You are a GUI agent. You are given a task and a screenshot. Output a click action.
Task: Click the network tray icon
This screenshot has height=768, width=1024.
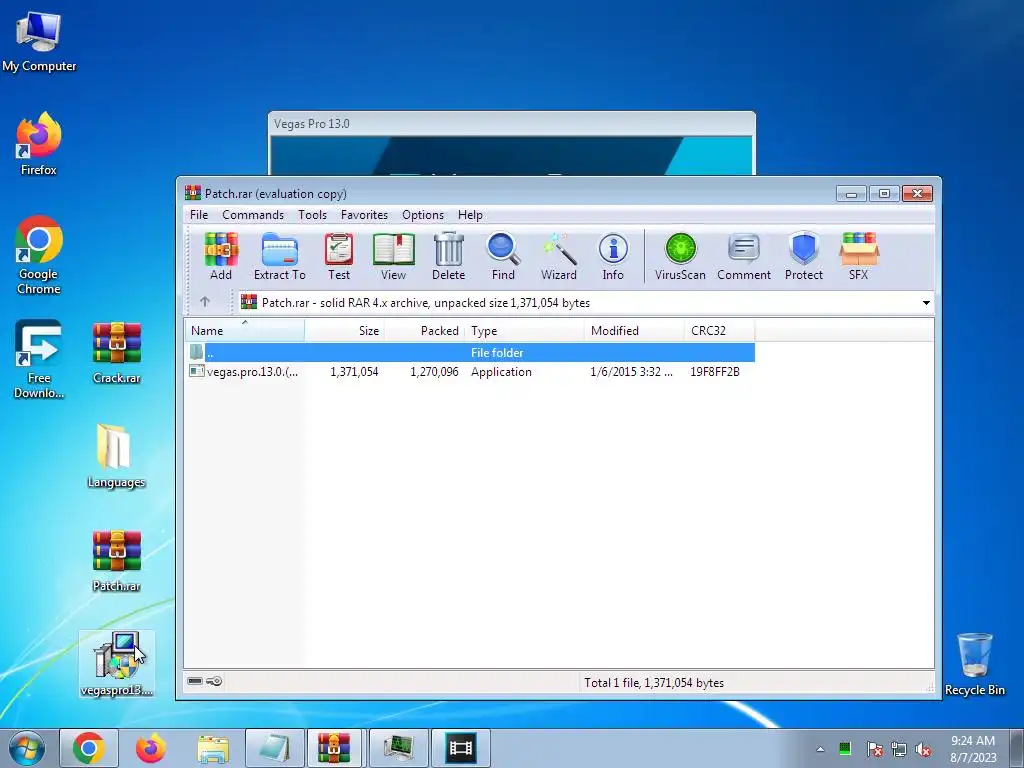pos(899,749)
